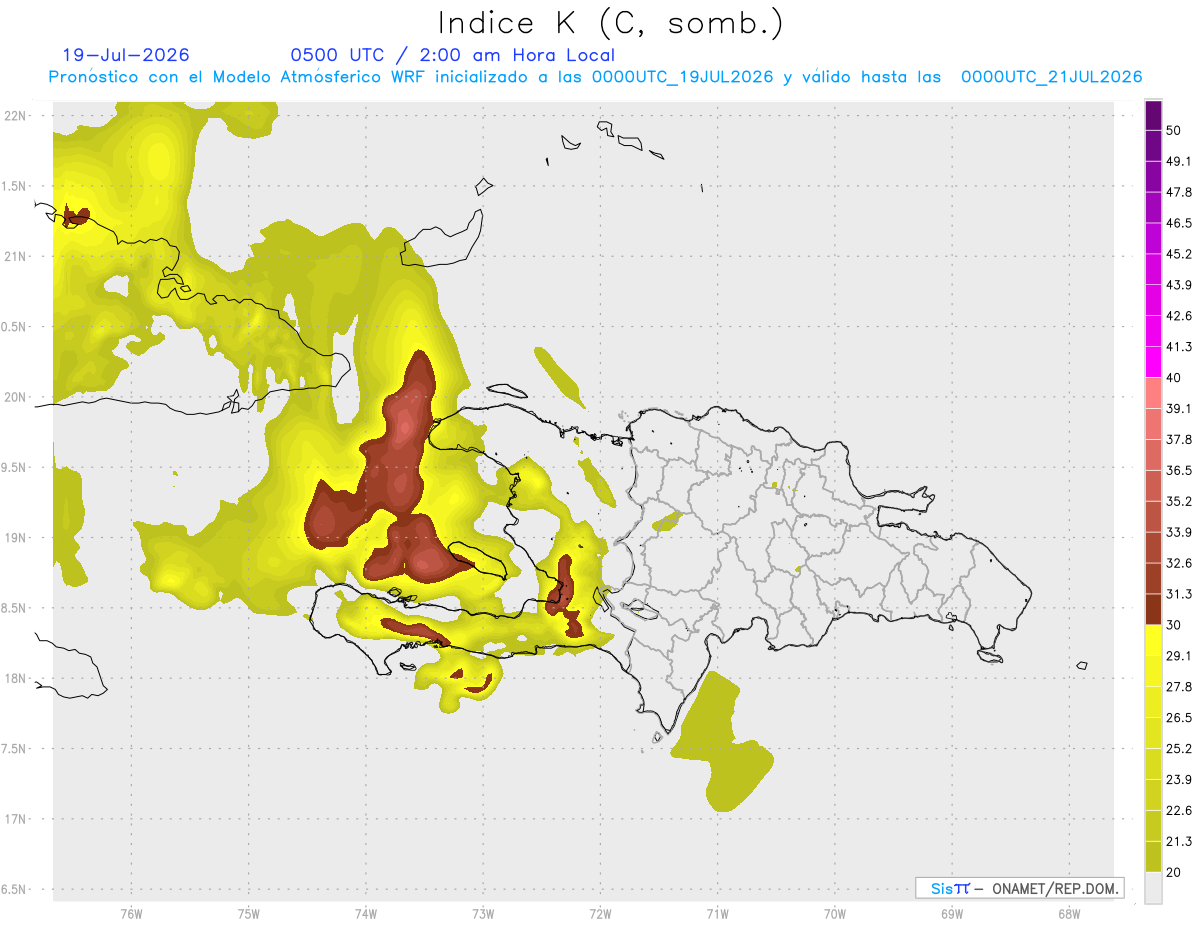Image resolution: width=1200 pixels, height=927 pixels.
Task: Click the color scale label "36.5"
Action: [1180, 470]
